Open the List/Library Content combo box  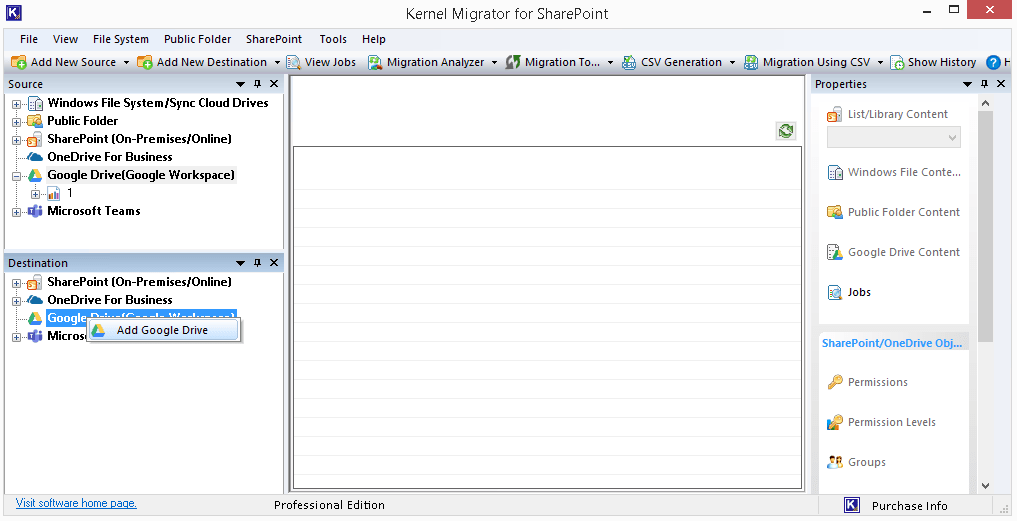pos(894,138)
